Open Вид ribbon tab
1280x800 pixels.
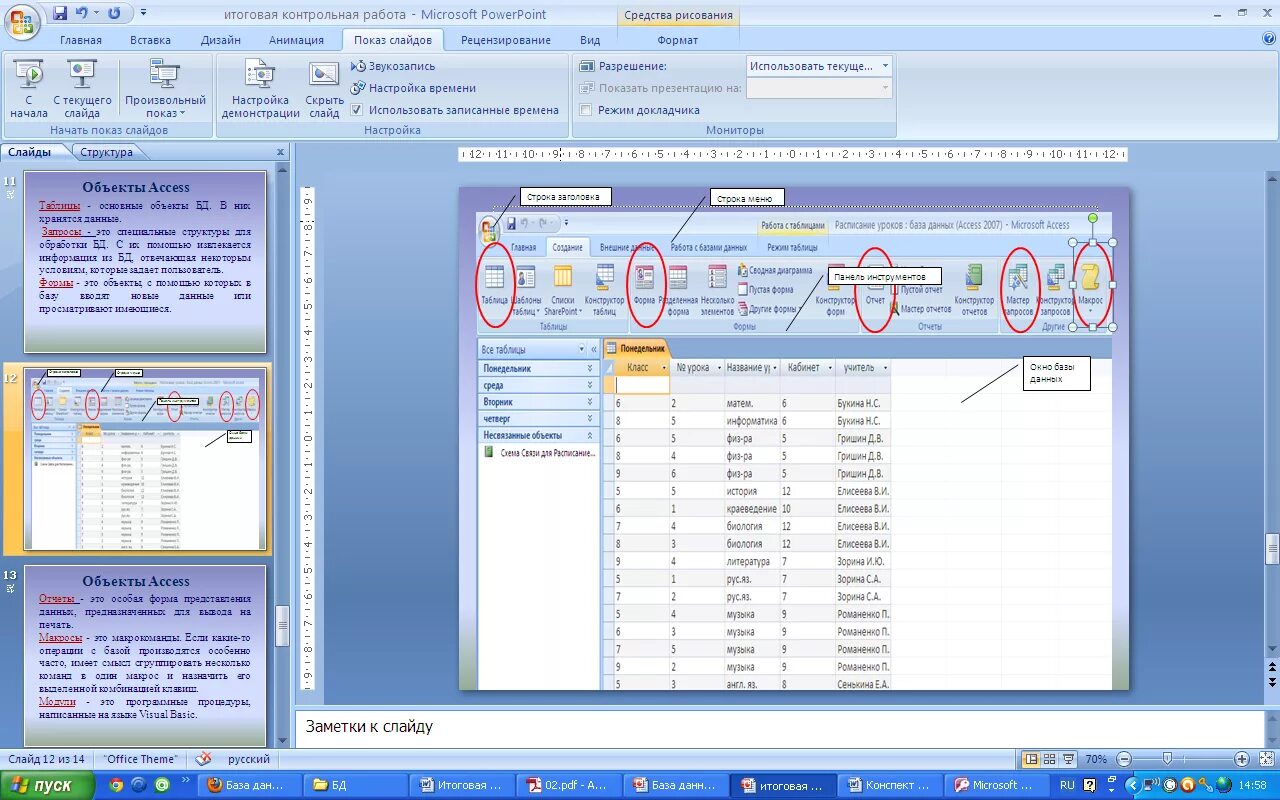pyautogui.click(x=590, y=40)
